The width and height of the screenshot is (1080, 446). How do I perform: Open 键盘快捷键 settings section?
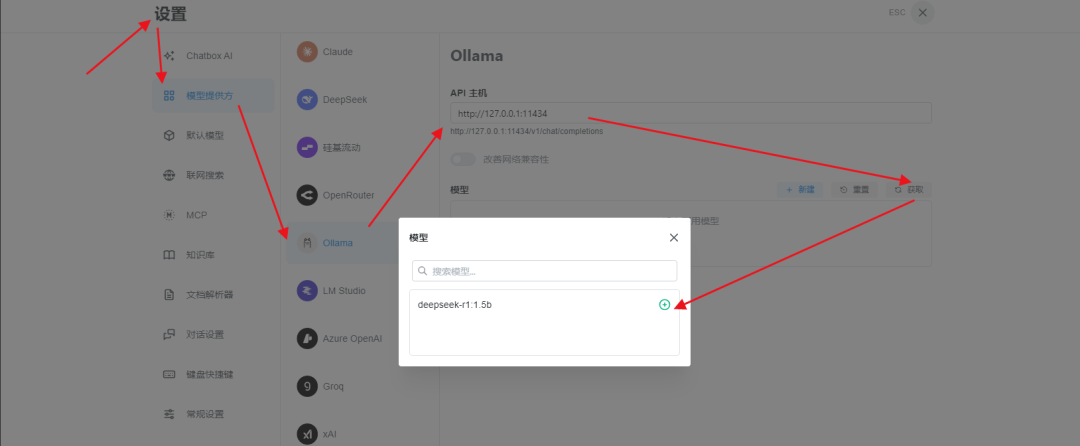click(213, 375)
